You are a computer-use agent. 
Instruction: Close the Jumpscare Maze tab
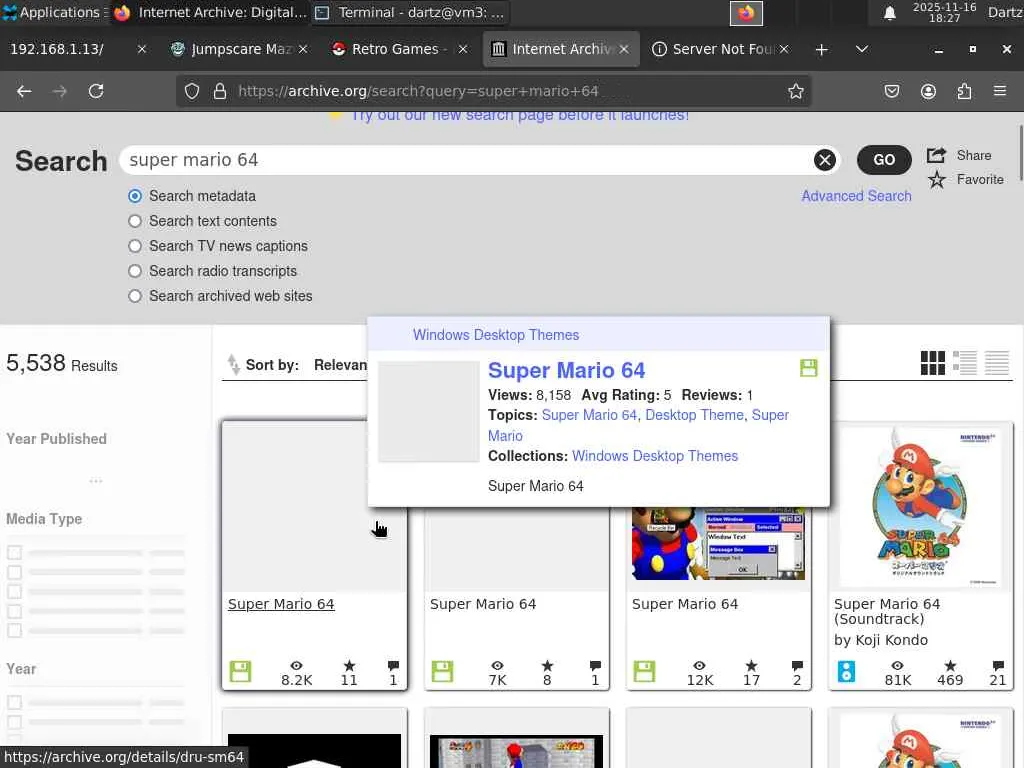pyautogui.click(x=302, y=49)
